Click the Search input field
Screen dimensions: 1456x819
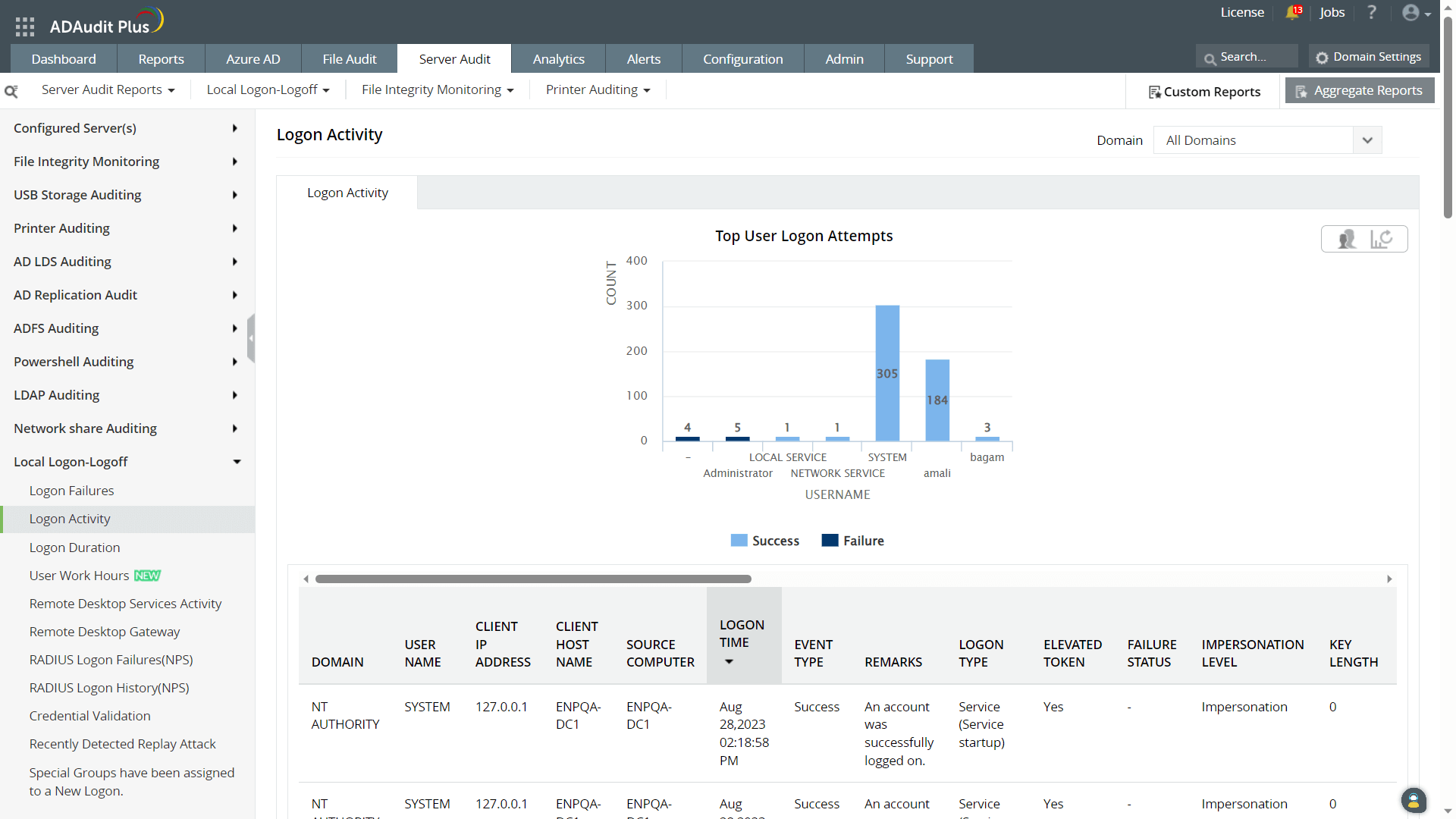[1251, 57]
